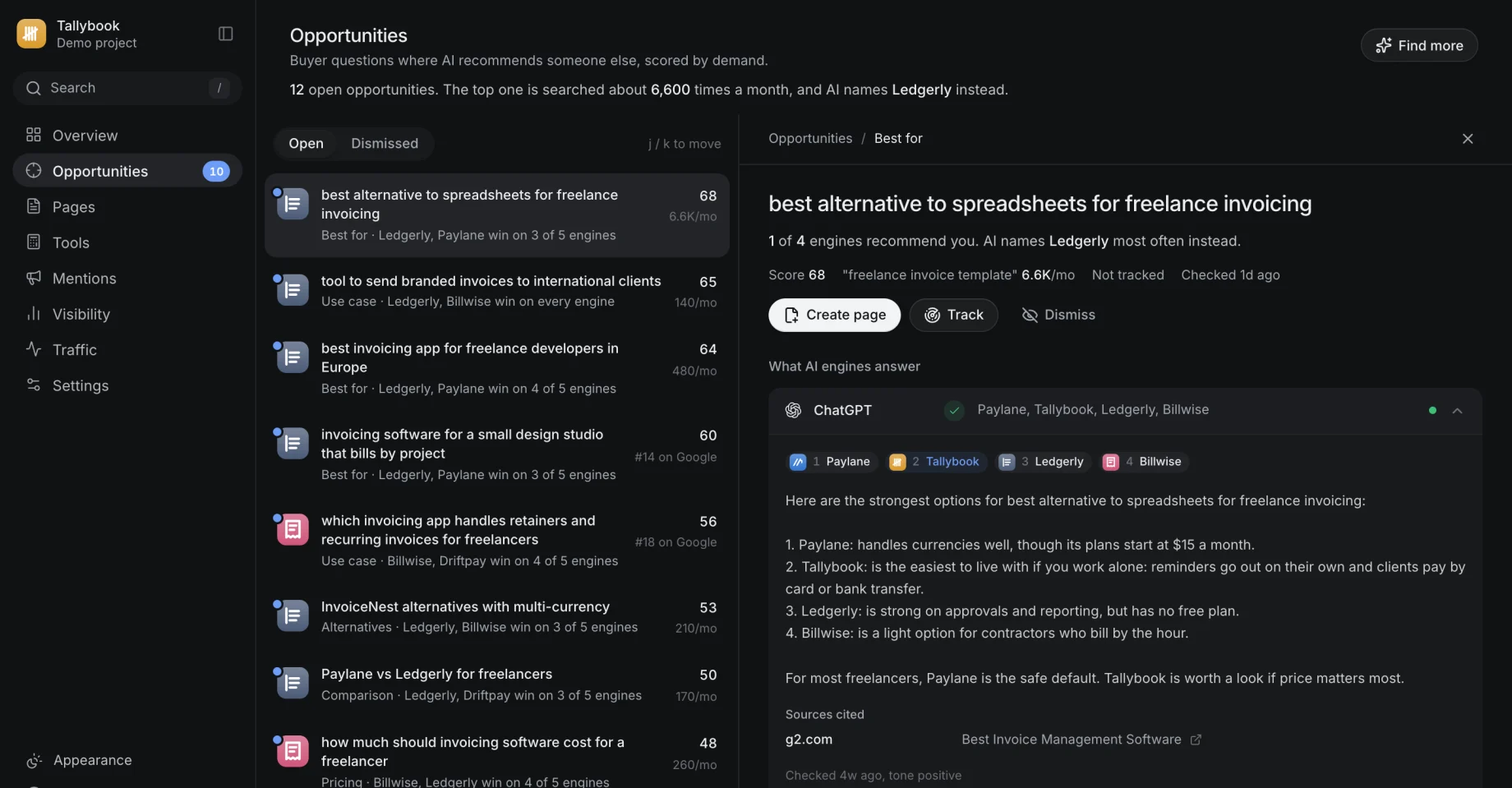The height and width of the screenshot is (788, 1512).
Task: Click '480/mo' search volume text
Action: click(694, 371)
